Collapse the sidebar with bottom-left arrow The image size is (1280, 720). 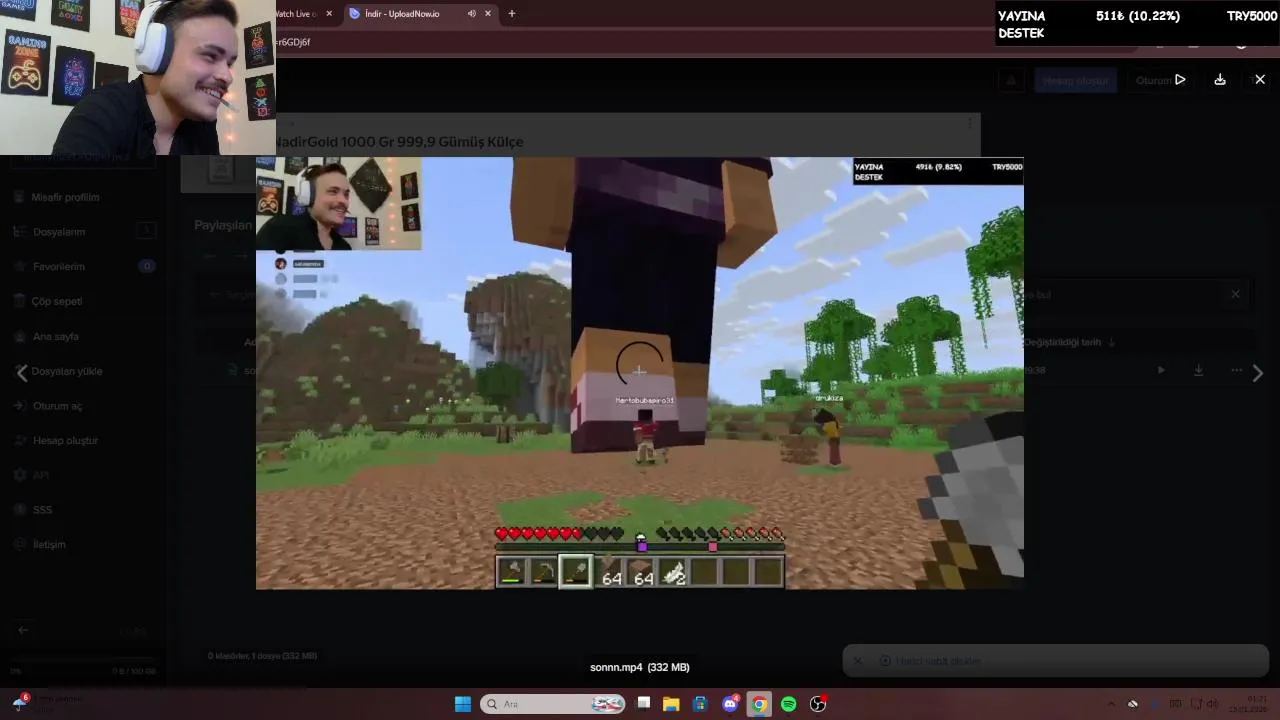pyautogui.click(x=23, y=630)
